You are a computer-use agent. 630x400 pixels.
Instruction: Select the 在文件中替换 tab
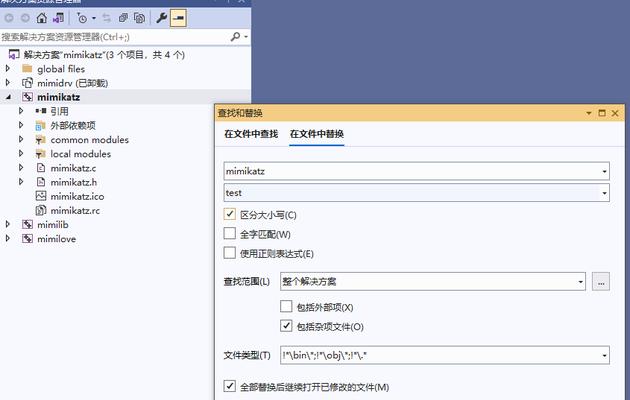[x=317, y=134]
